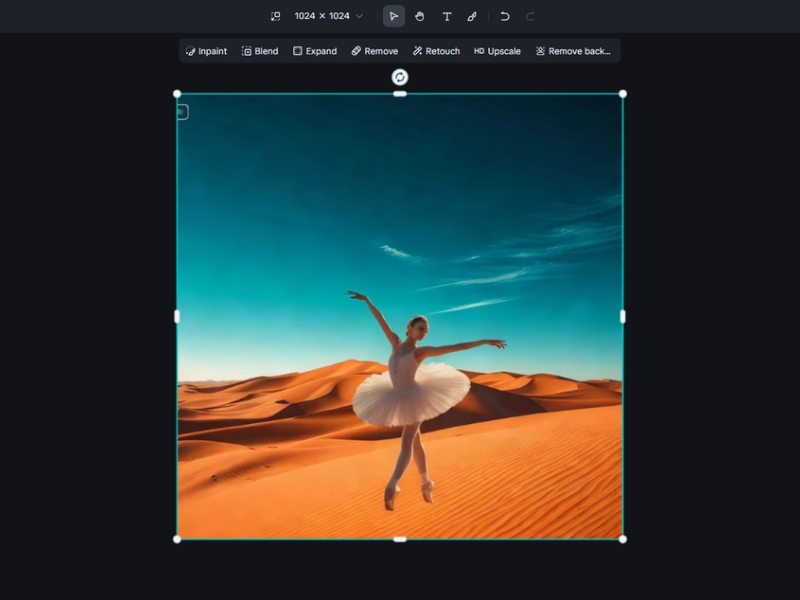Select the brush drawing tool

pyautogui.click(x=472, y=16)
